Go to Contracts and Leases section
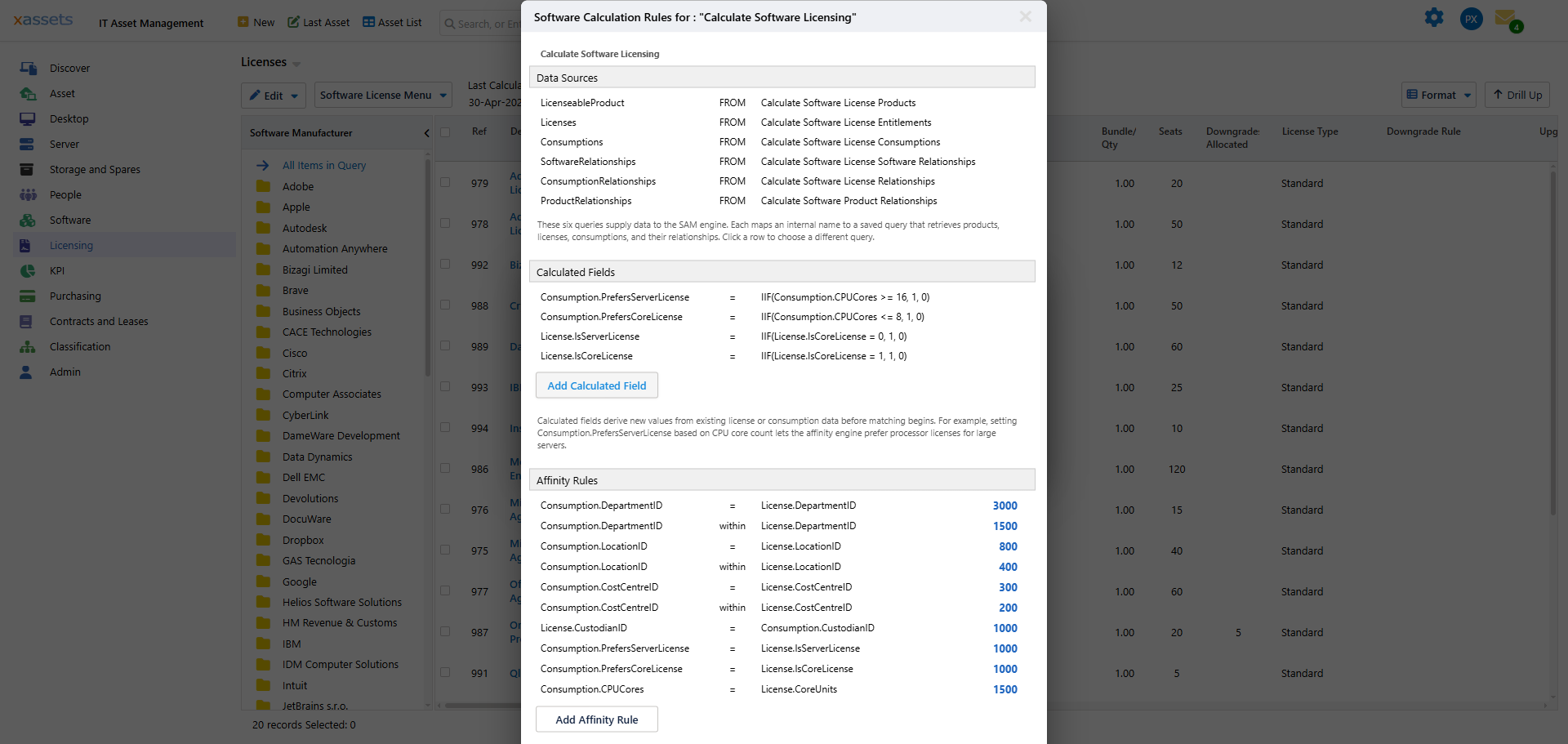Viewport: 1568px width, 744px height. pyautogui.click(x=99, y=322)
